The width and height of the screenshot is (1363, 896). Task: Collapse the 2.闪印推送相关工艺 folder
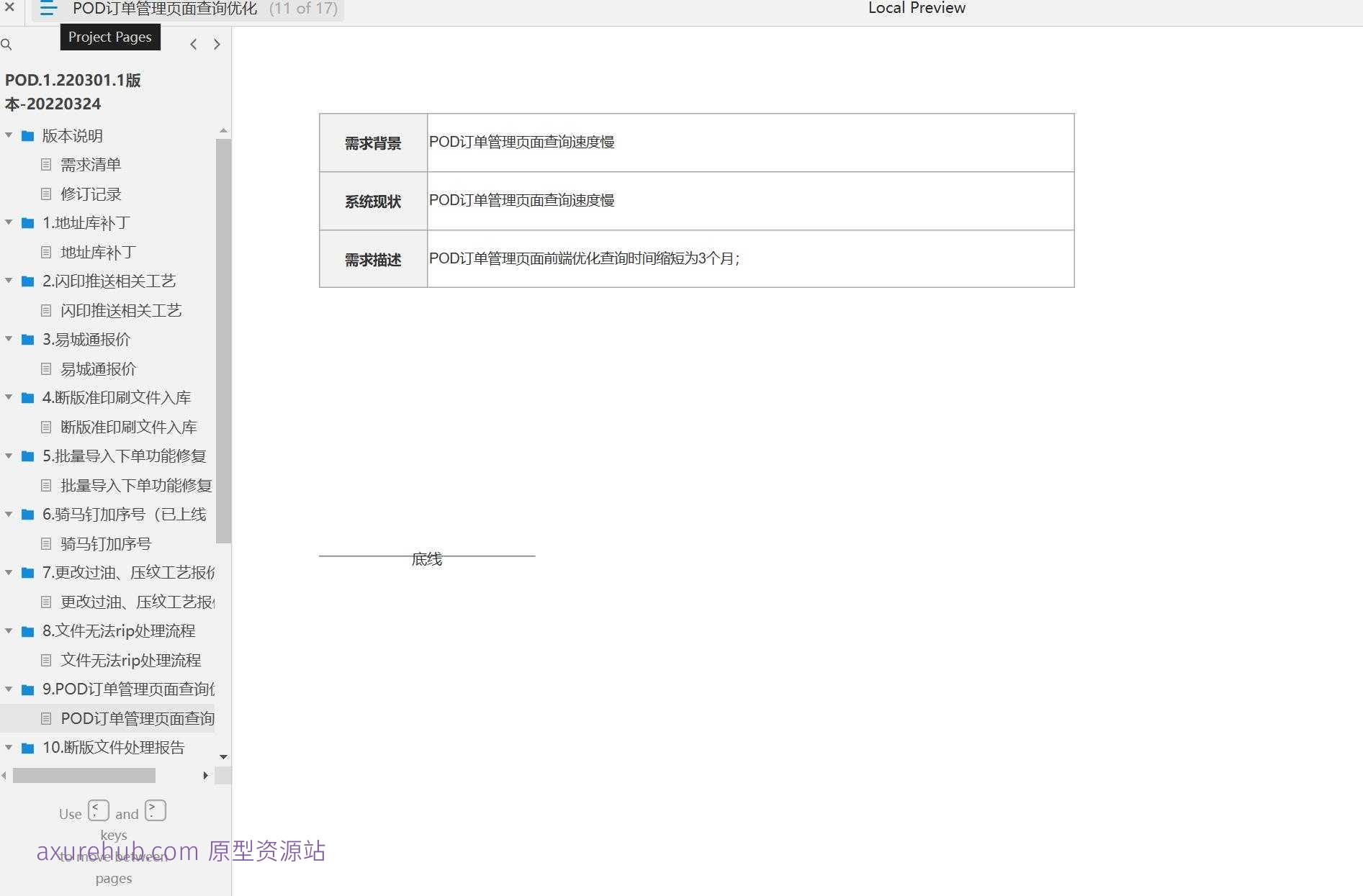[x=8, y=281]
